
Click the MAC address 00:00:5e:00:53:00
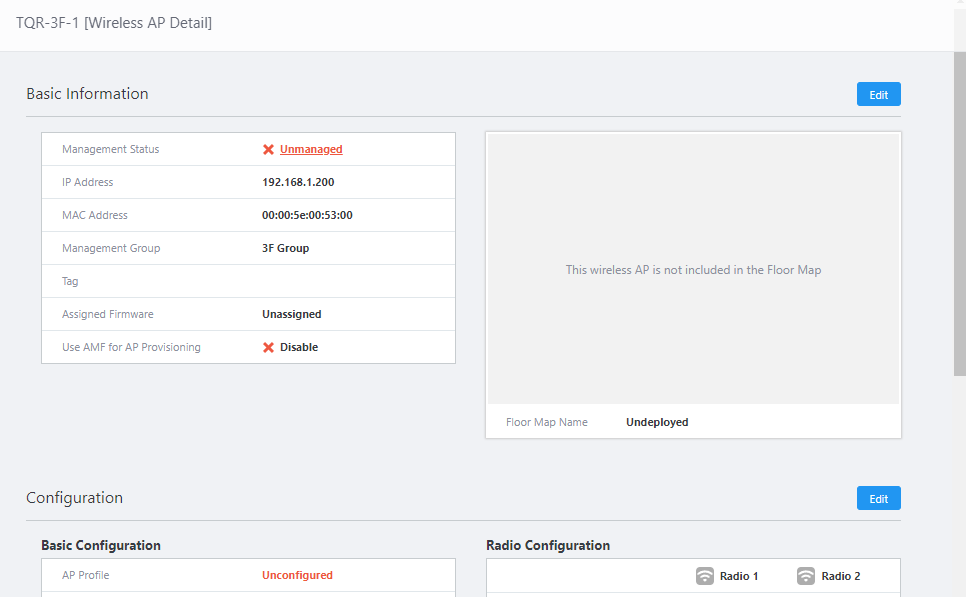point(307,216)
